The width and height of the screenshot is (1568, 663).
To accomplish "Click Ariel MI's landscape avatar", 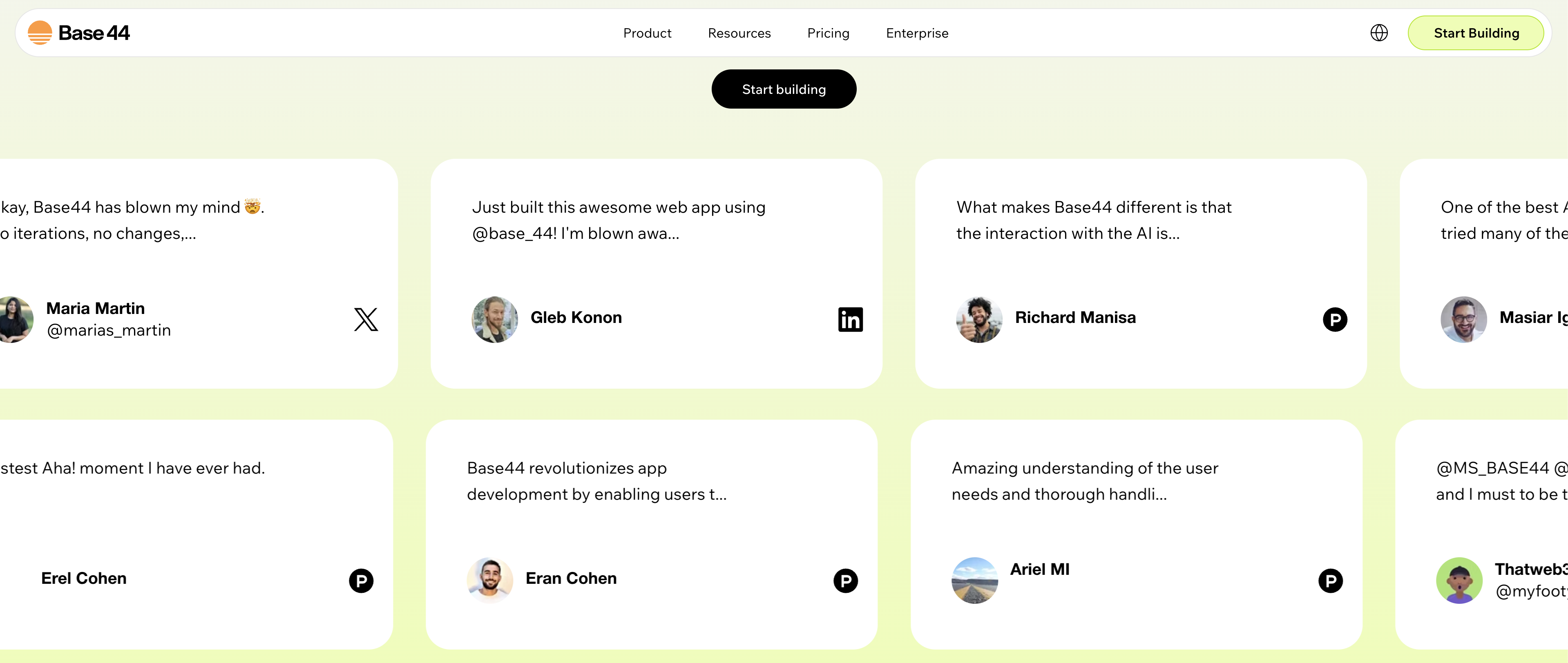I will pos(974,580).
